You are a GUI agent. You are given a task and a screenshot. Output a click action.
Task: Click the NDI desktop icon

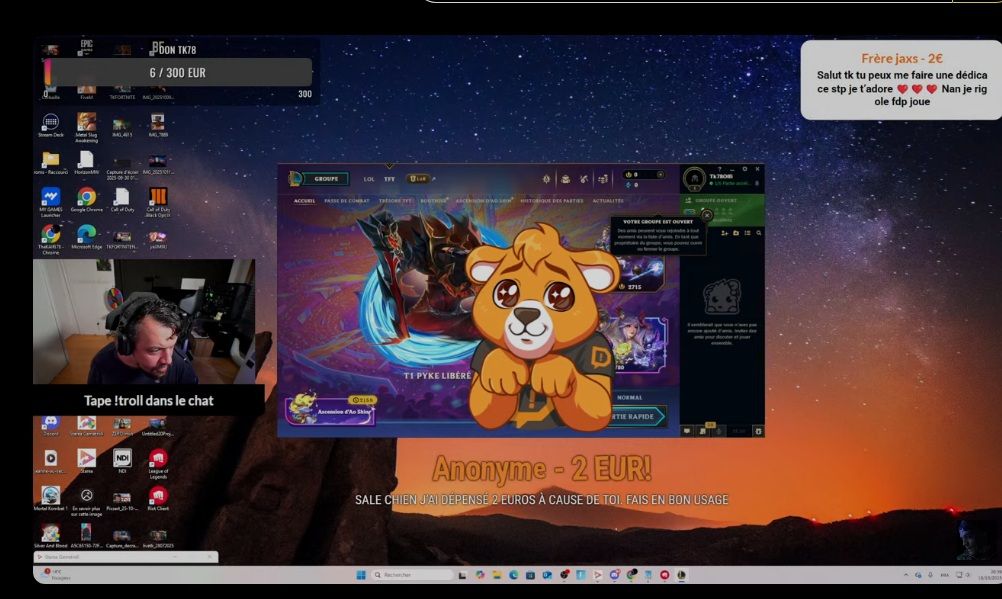pos(122,462)
